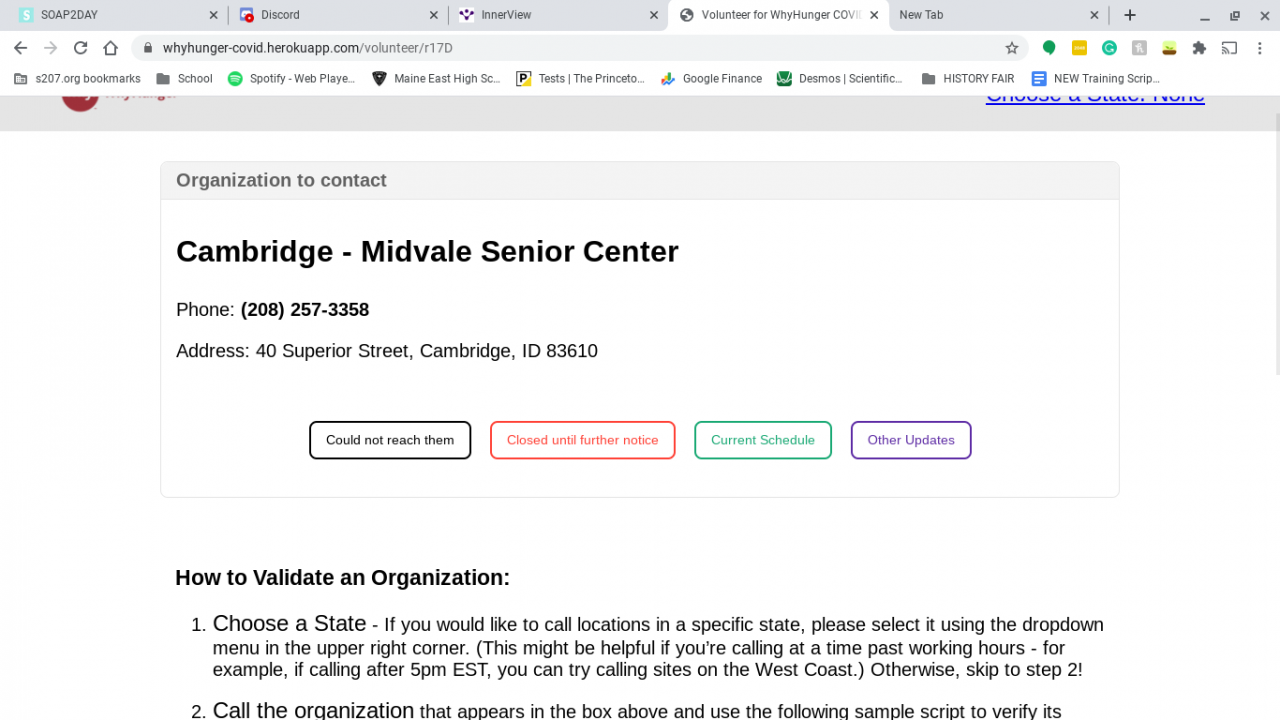Open the School bookmarks folder
The image size is (1280, 720).
184,78
